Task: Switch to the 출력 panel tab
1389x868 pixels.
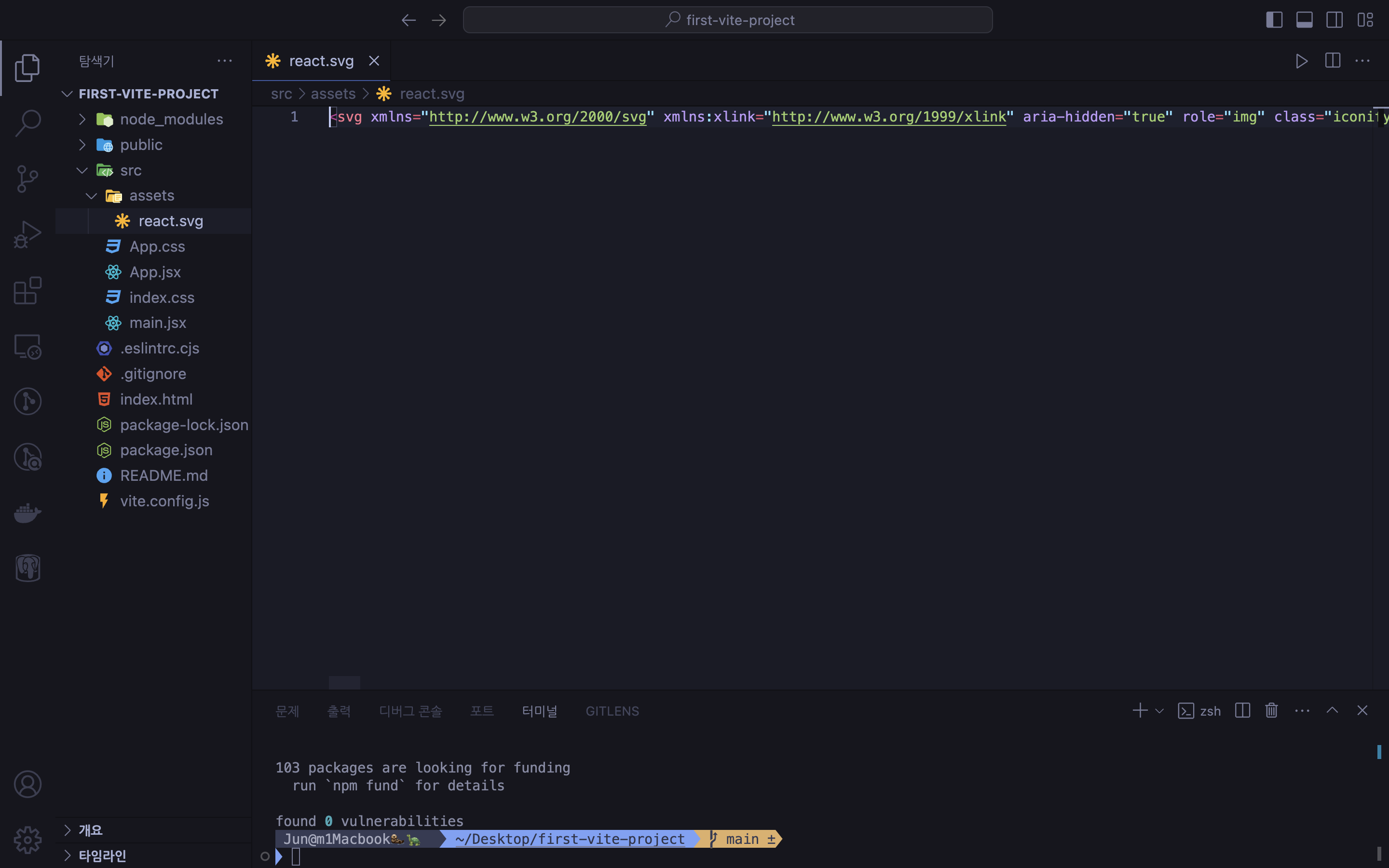Action: 339,711
